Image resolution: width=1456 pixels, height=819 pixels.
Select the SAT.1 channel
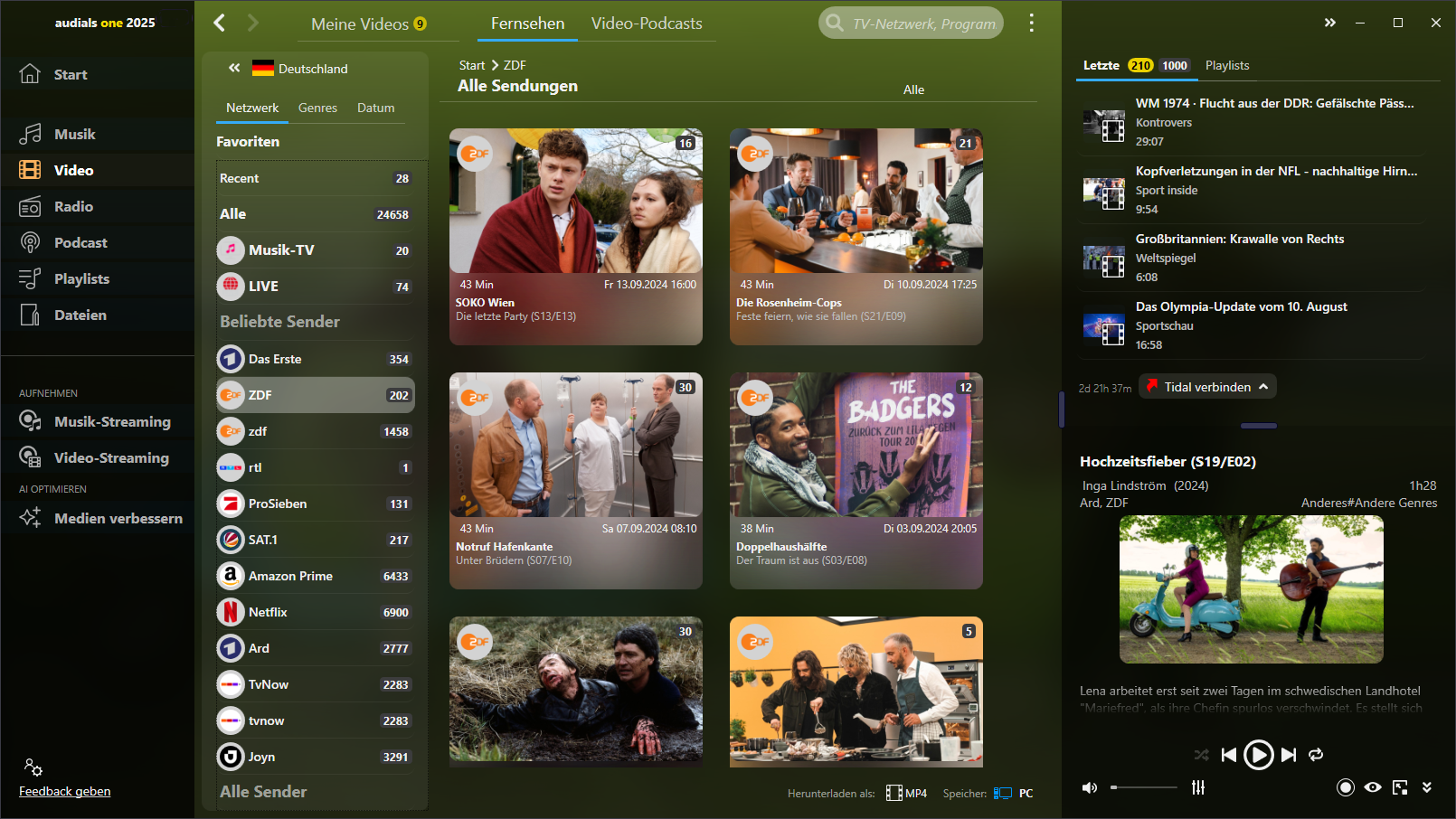click(x=315, y=540)
